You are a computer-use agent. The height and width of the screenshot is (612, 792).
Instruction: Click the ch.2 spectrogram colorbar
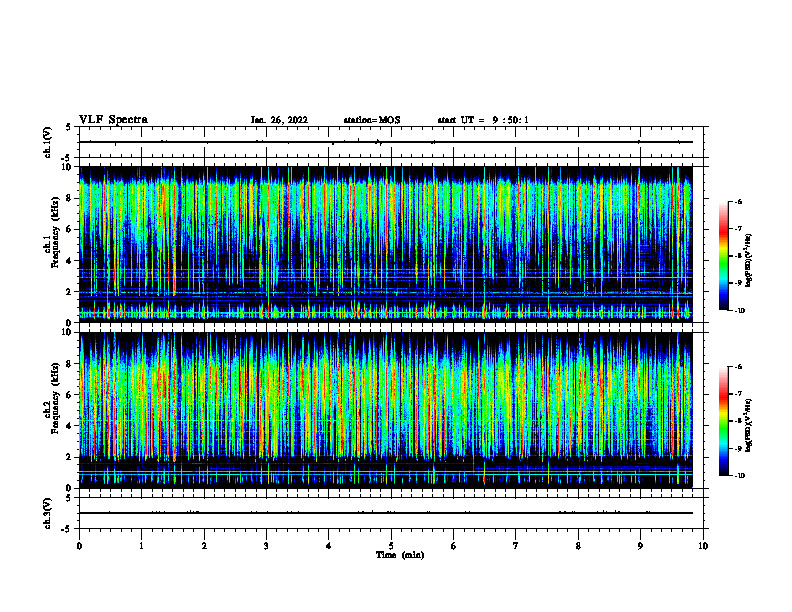click(723, 421)
